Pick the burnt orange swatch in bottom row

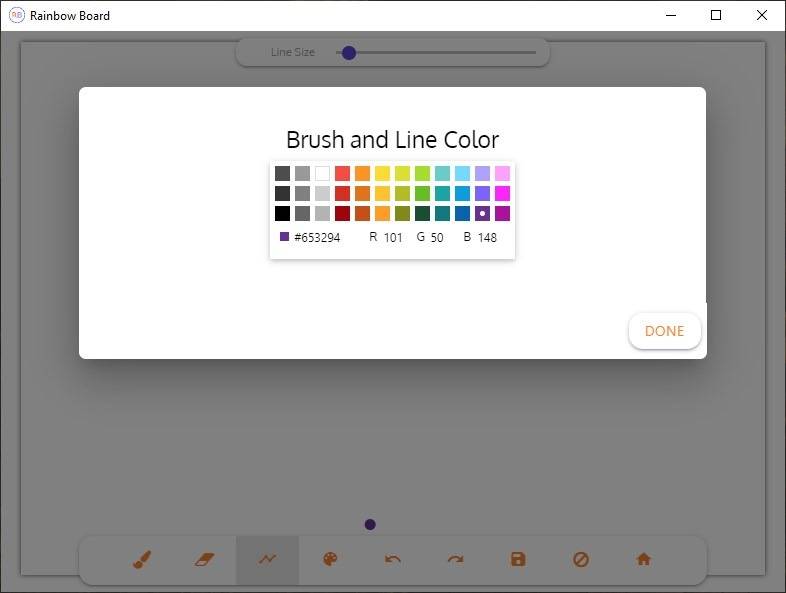click(362, 214)
